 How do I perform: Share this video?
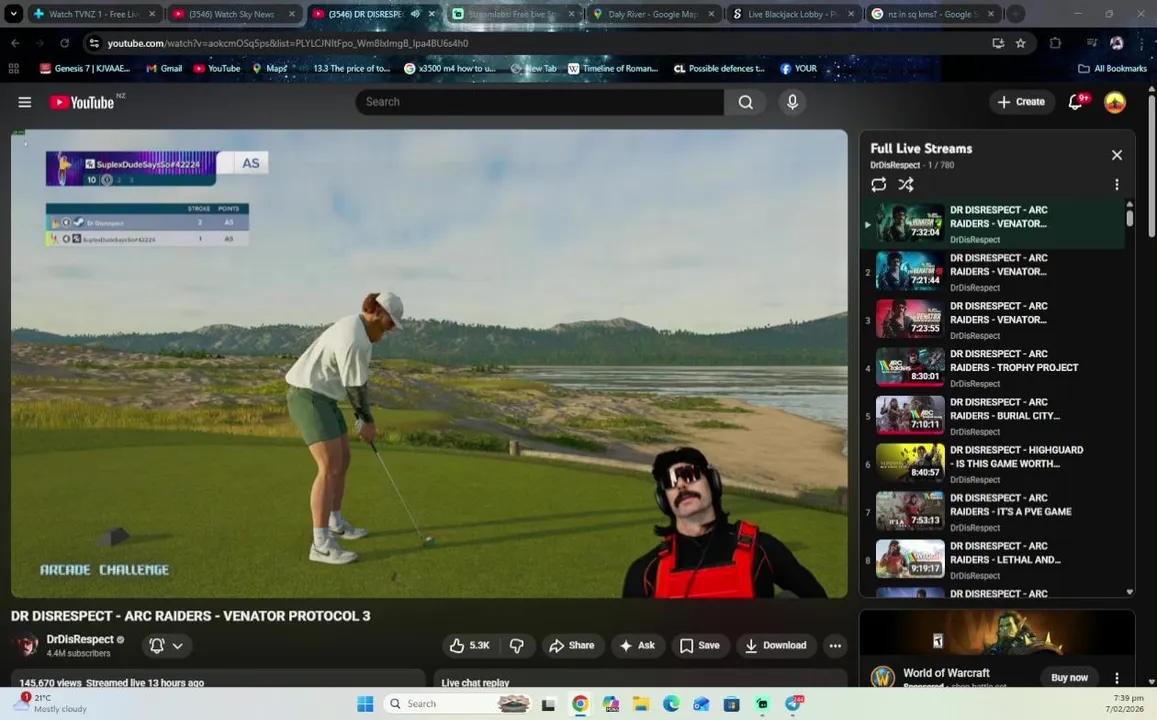pos(573,645)
